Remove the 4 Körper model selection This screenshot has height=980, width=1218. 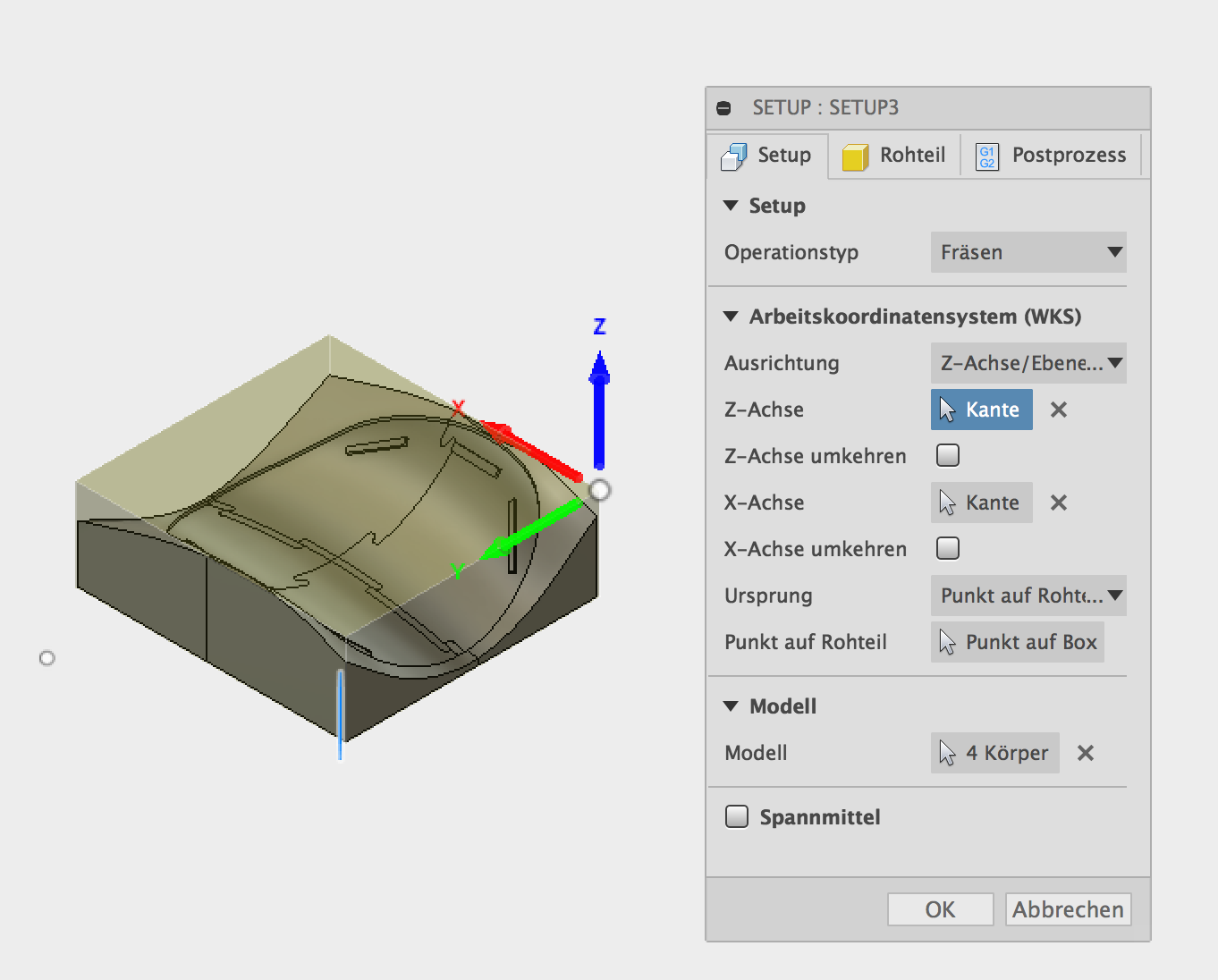click(x=1086, y=753)
